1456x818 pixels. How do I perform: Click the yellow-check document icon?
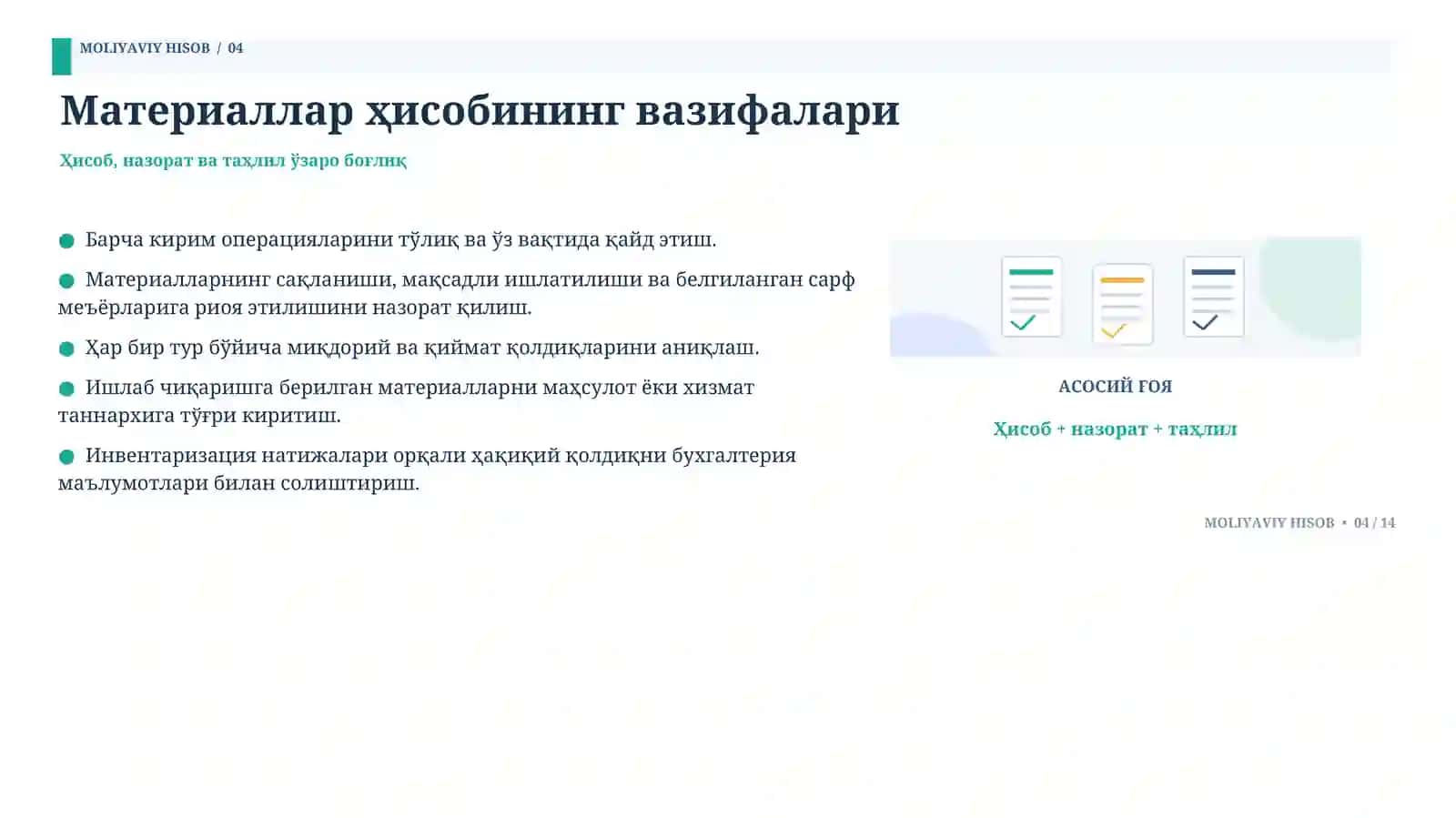point(1122,304)
